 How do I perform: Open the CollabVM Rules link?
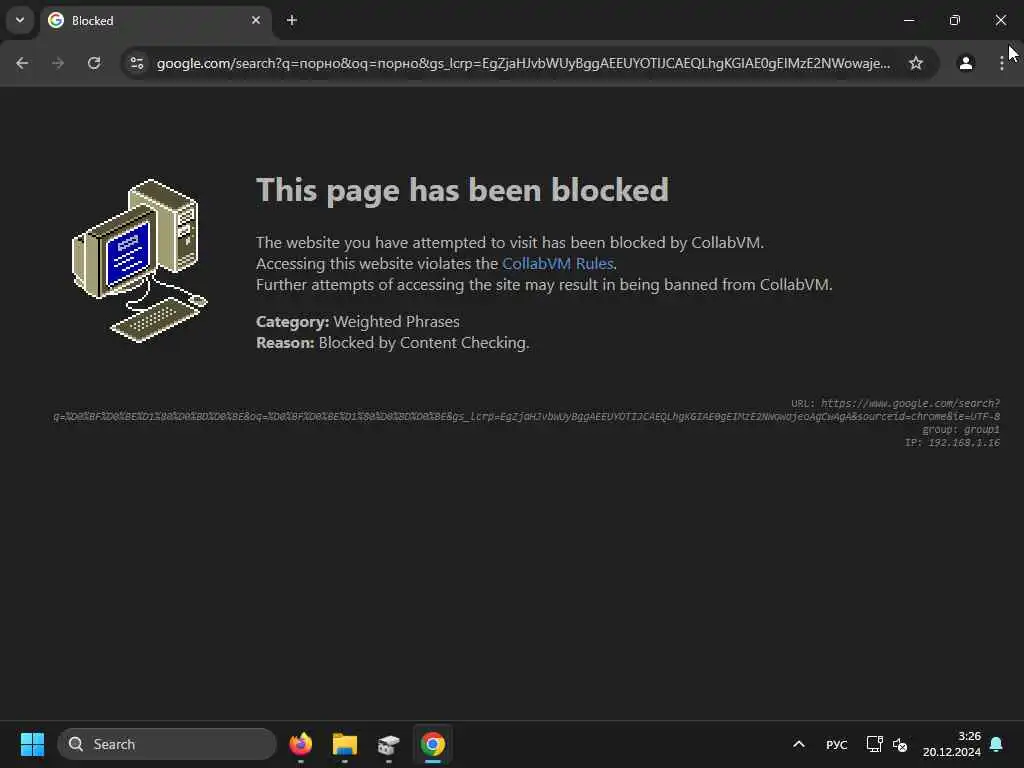tap(558, 263)
